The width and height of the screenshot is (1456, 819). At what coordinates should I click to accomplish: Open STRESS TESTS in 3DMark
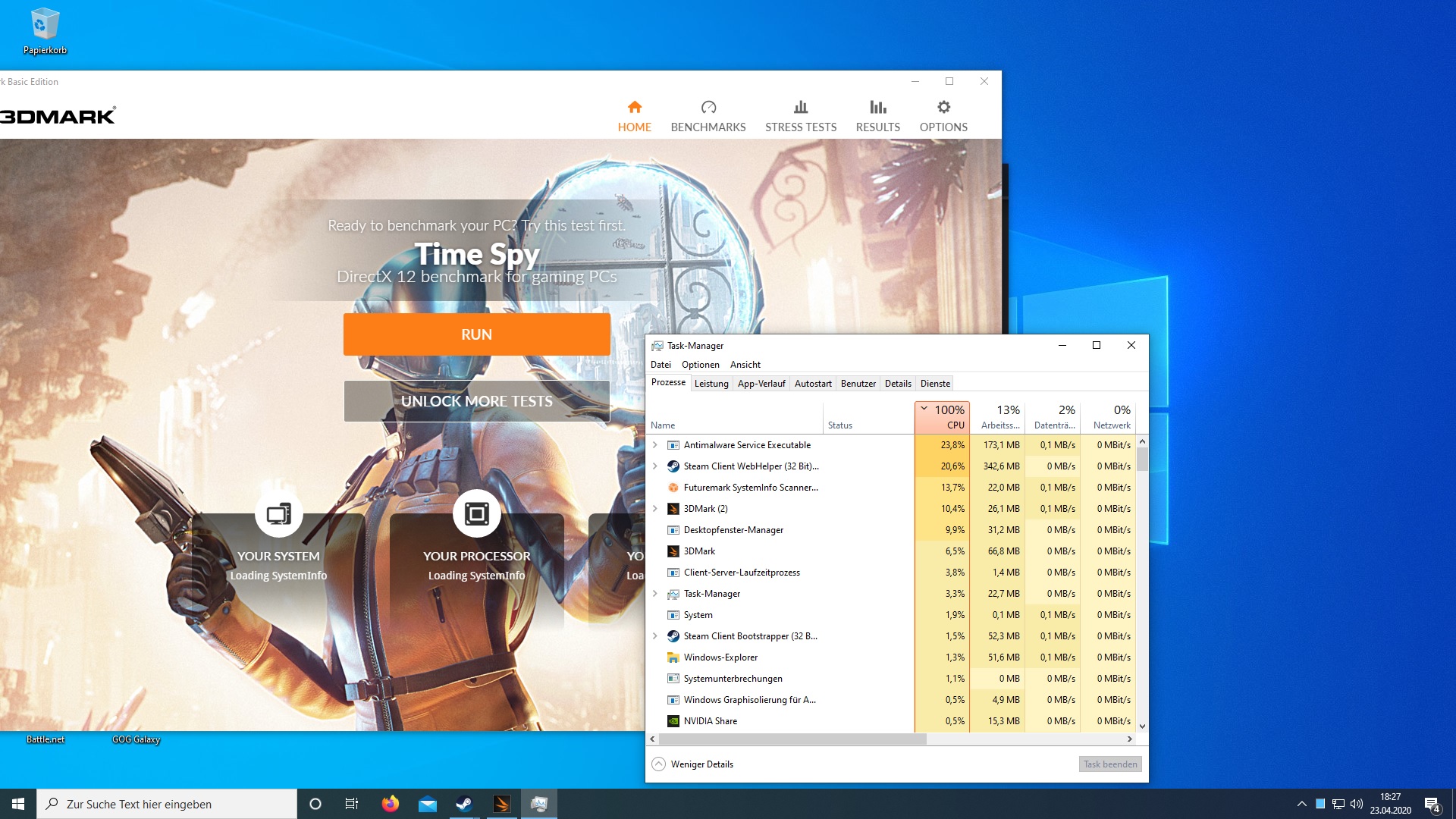click(800, 116)
